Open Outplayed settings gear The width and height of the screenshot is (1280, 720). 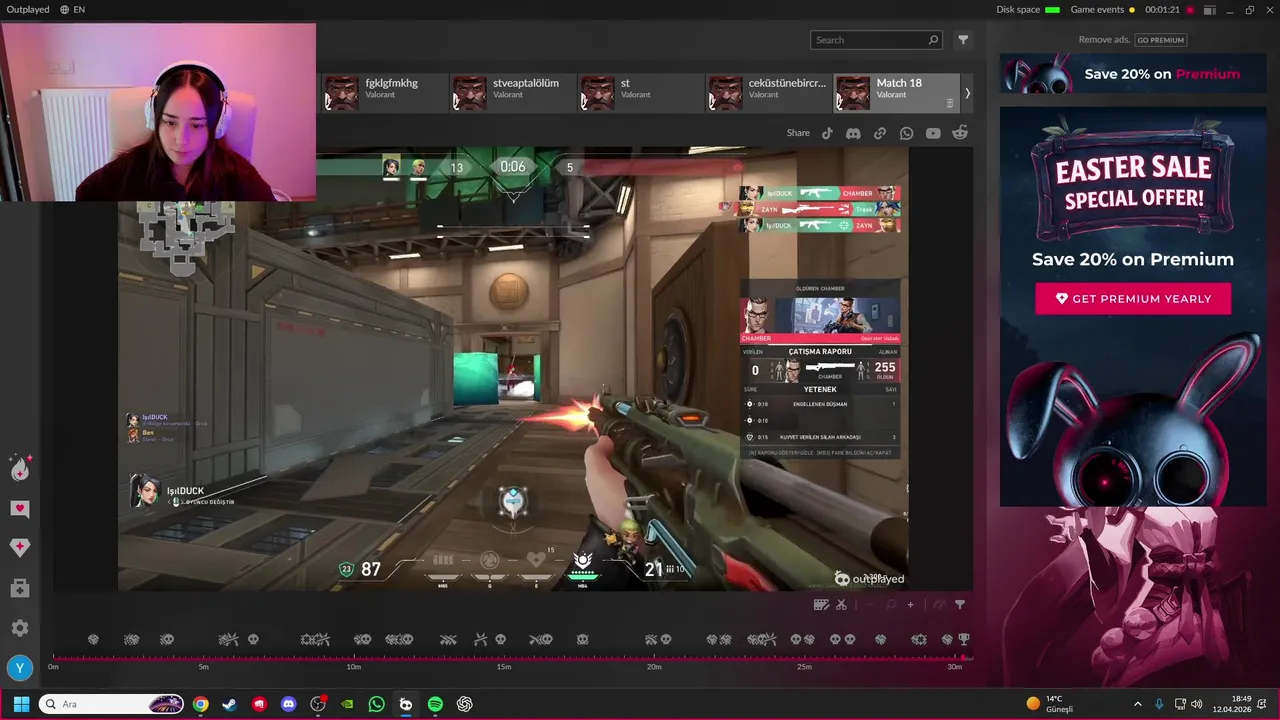(x=20, y=628)
